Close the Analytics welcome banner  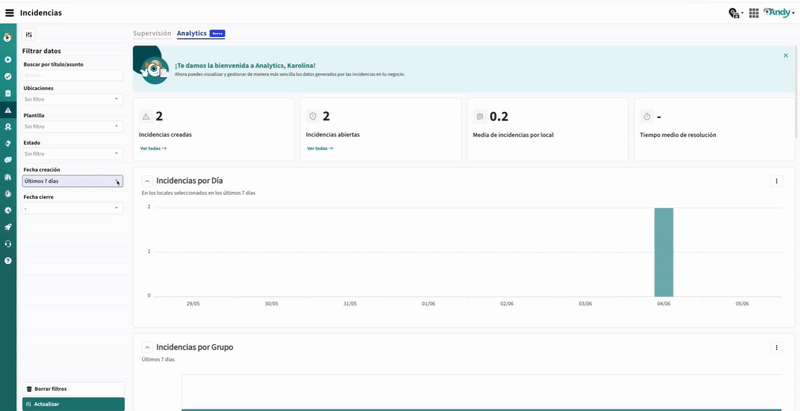tap(786, 56)
